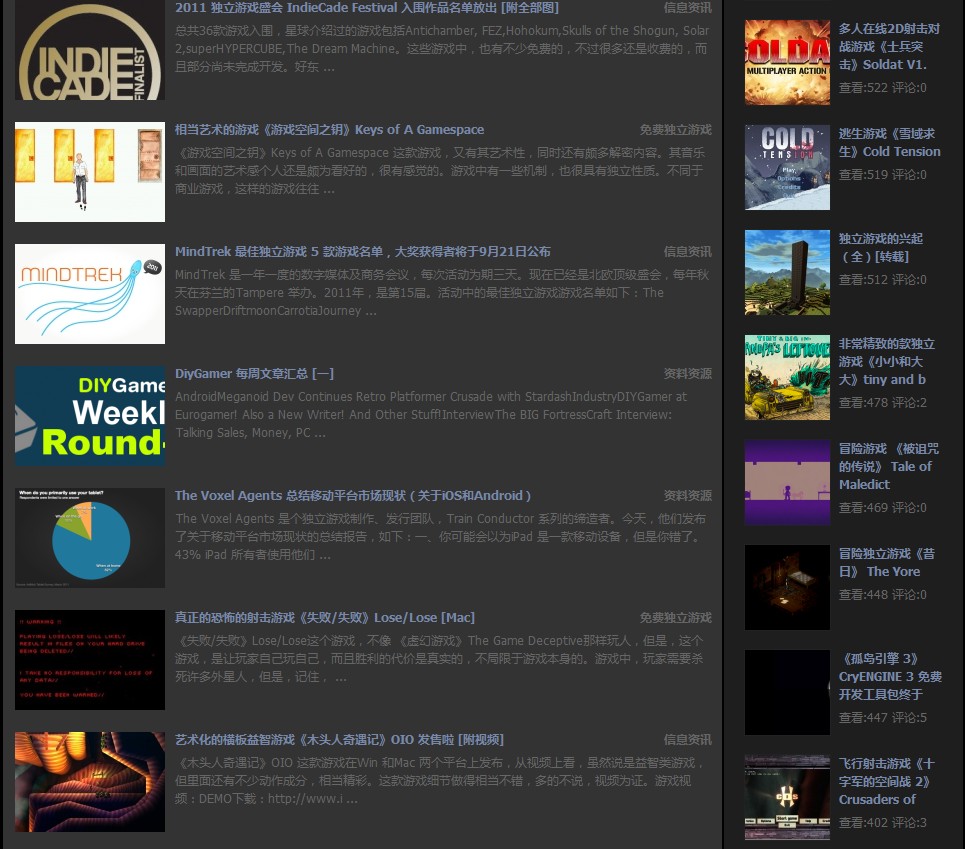Image resolution: width=965 pixels, height=849 pixels.
Task: Click the DiyGamer AndroidMeganoid summary text
Action: pyautogui.click(x=431, y=415)
